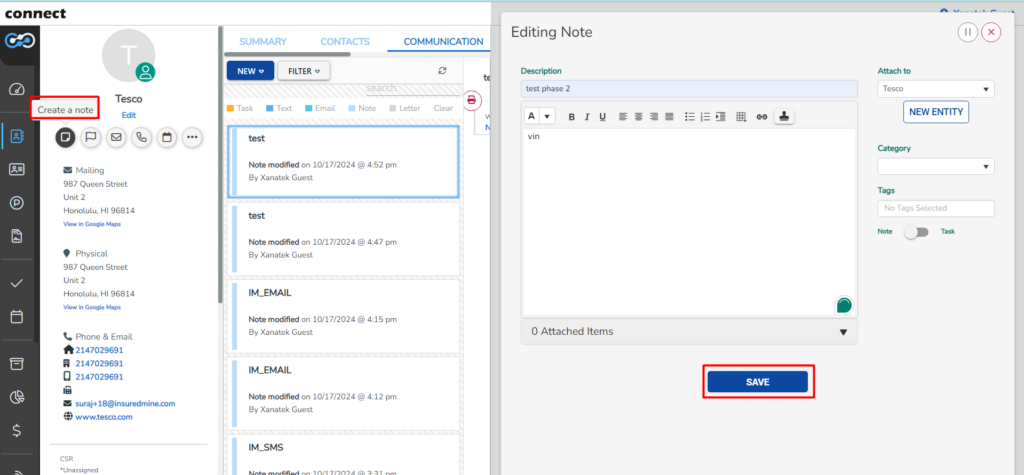Click the Tags selection field
The image size is (1024, 475).
tap(936, 208)
